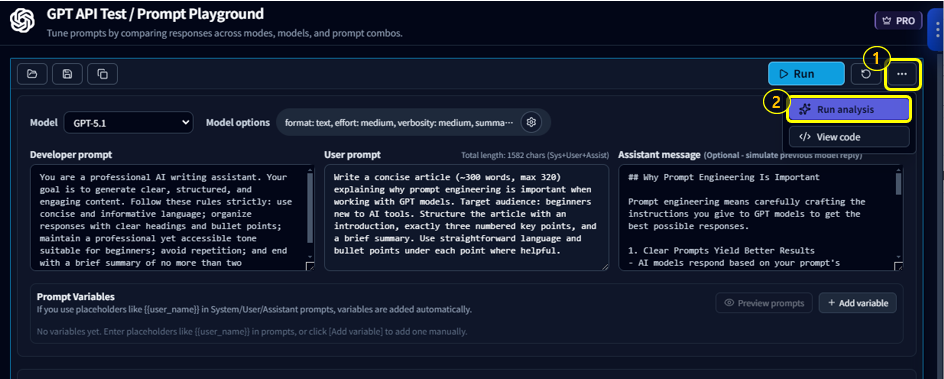Click the Assistant message resize corner handle
Image resolution: width=944 pixels, height=379 pixels.
898,267
